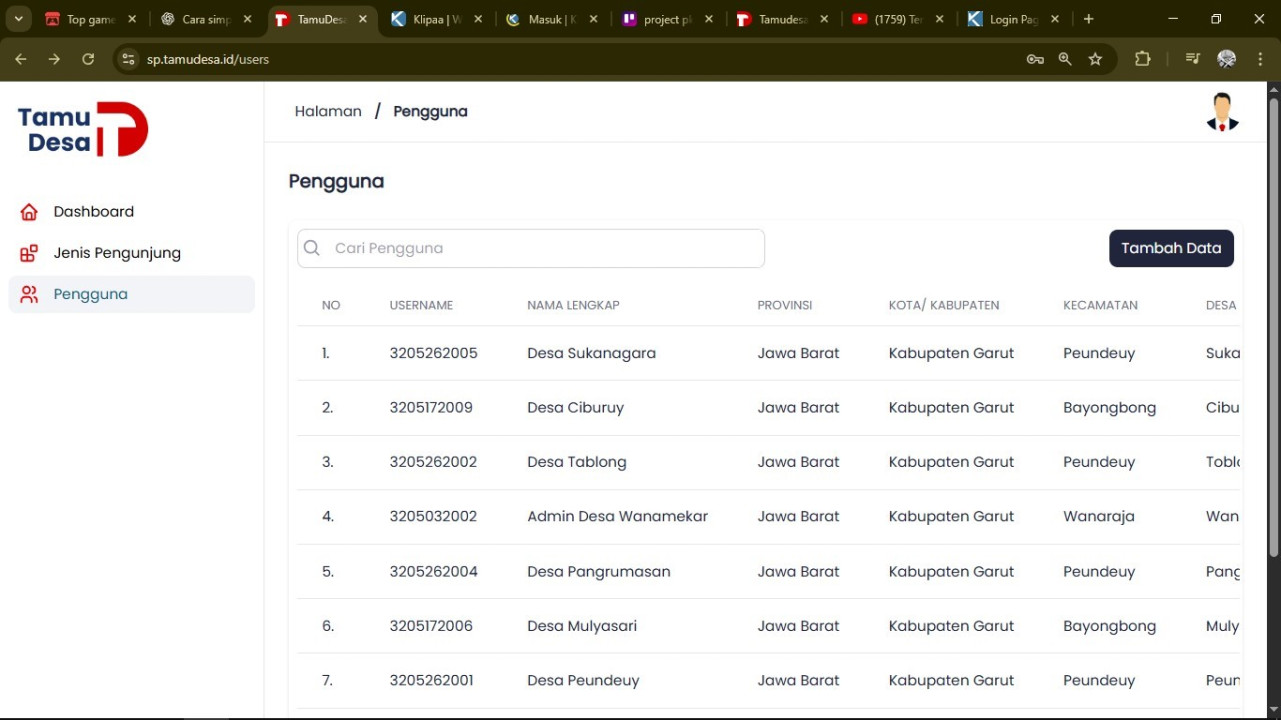This screenshot has height=720, width=1281.
Task: Select the Desa Sukanagara row
Action: click(591, 353)
